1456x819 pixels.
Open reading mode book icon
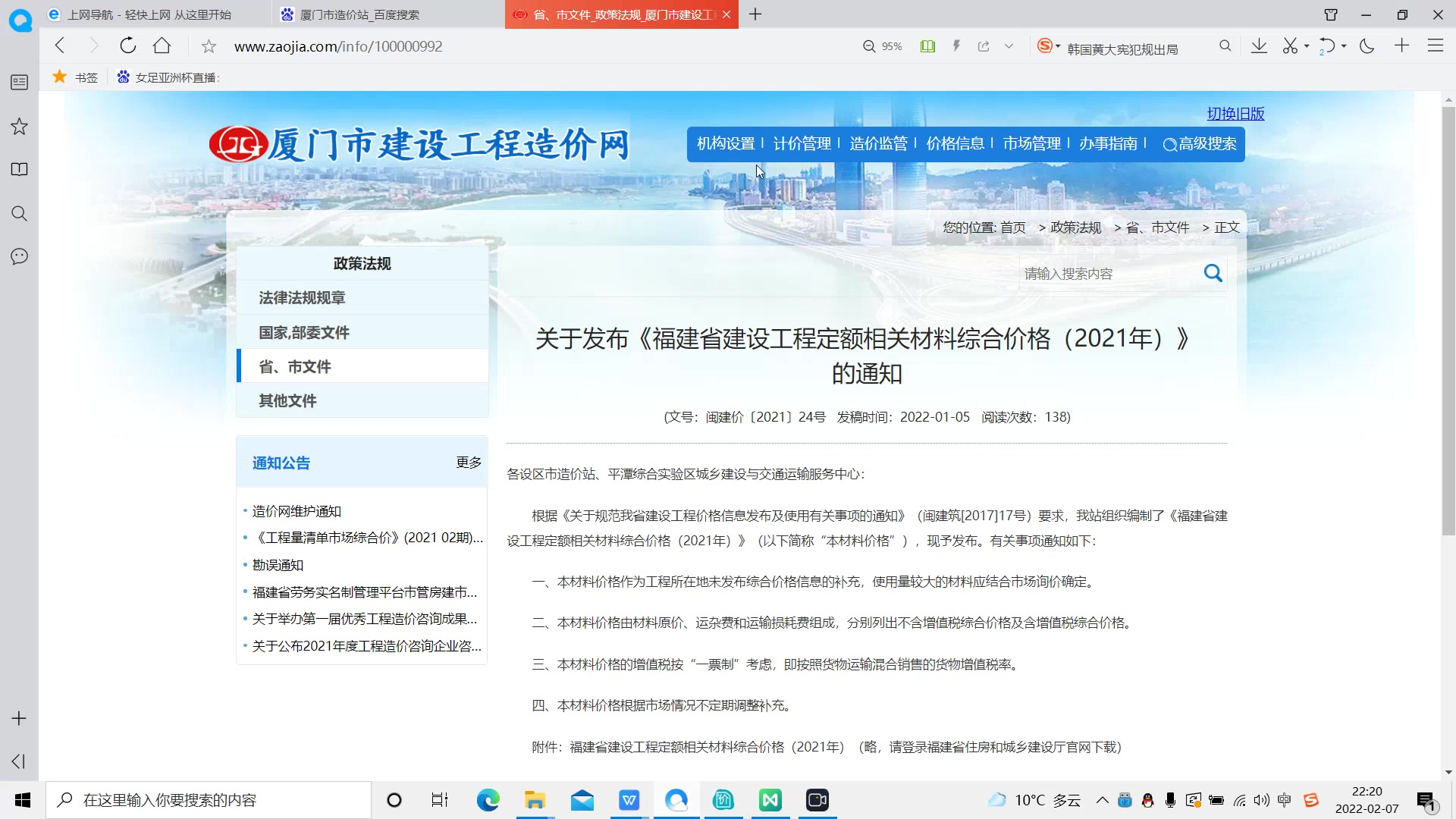(x=927, y=46)
